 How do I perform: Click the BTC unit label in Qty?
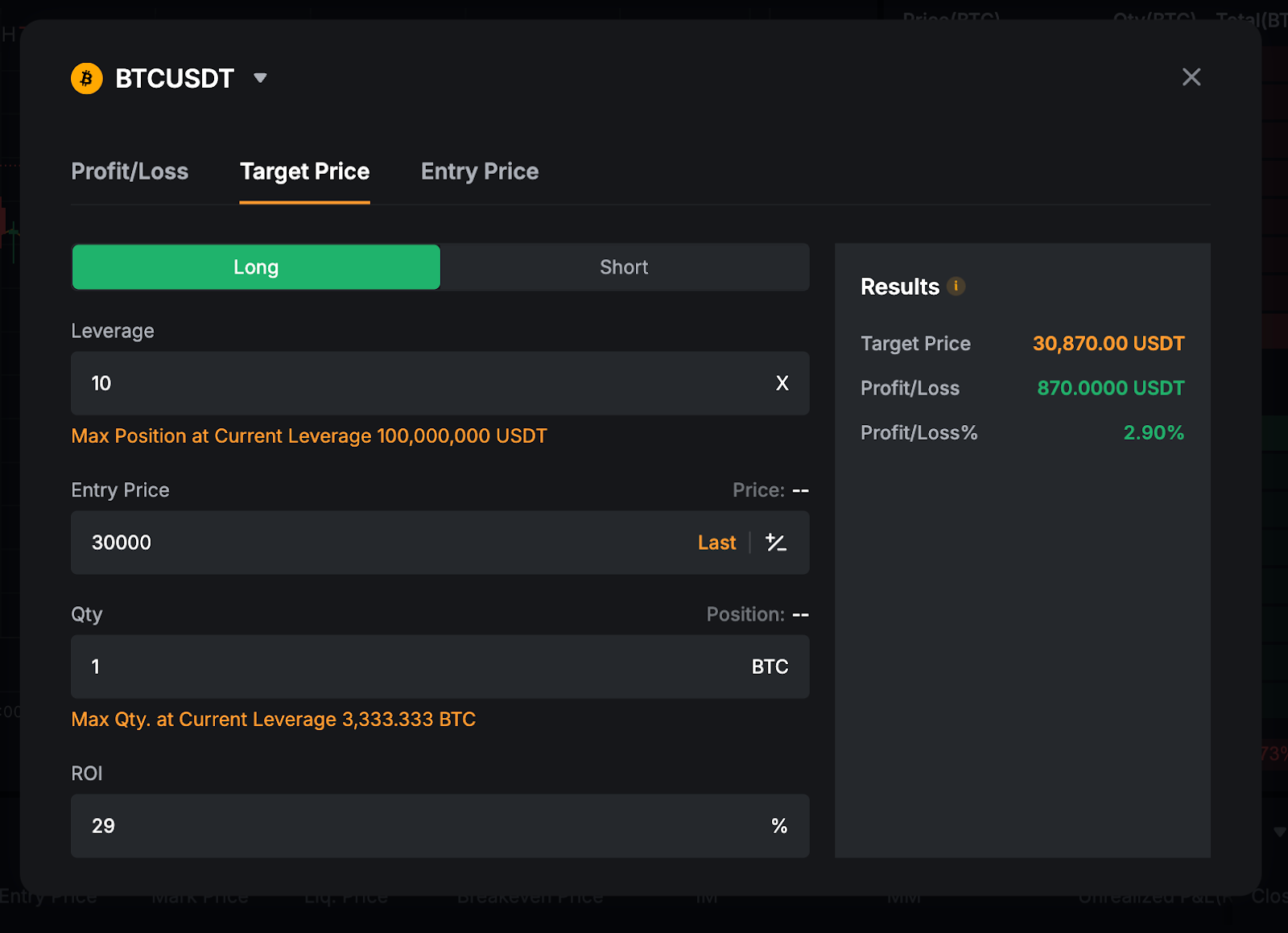pyautogui.click(x=770, y=667)
